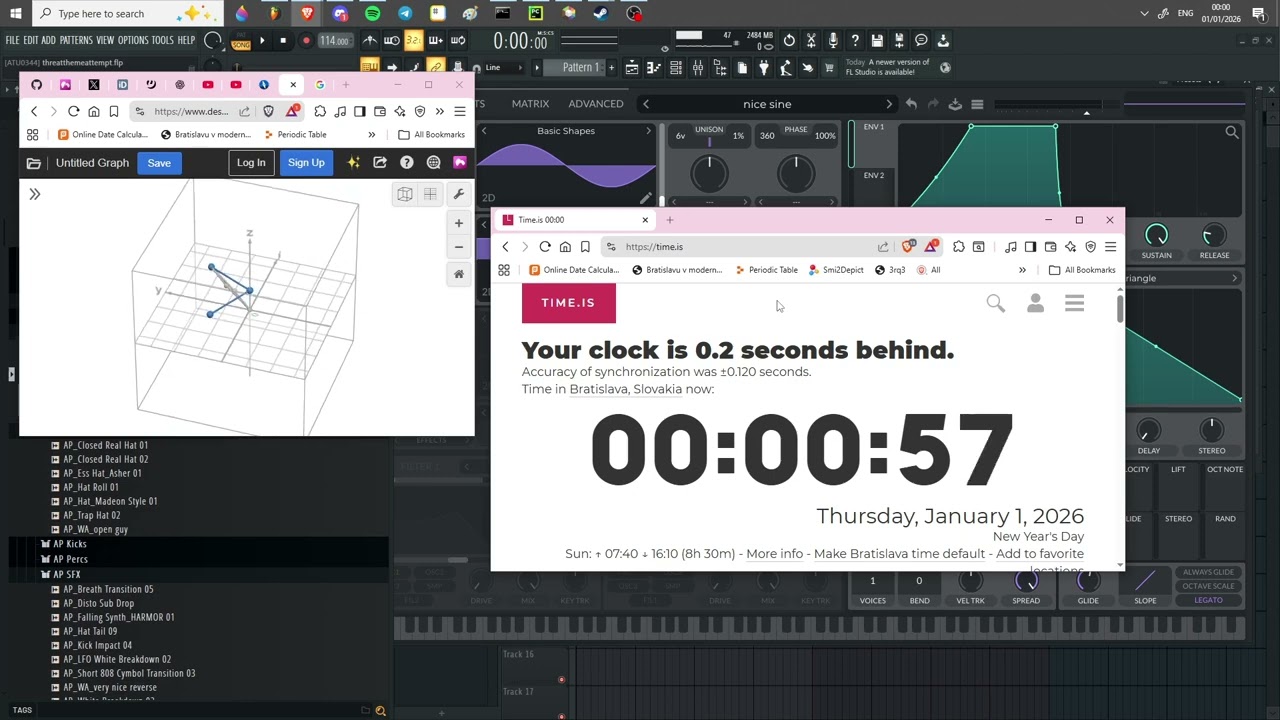Open the Periodic Table bookmark in Desmos browser
Viewport: 1280px width, 720px height.
pyautogui.click(x=296, y=135)
